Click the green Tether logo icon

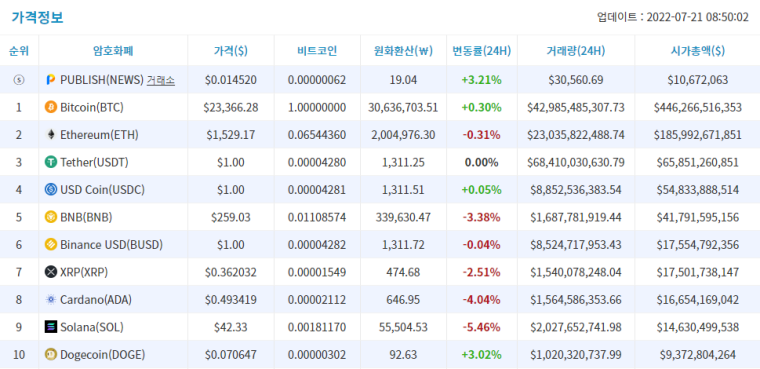51,162
